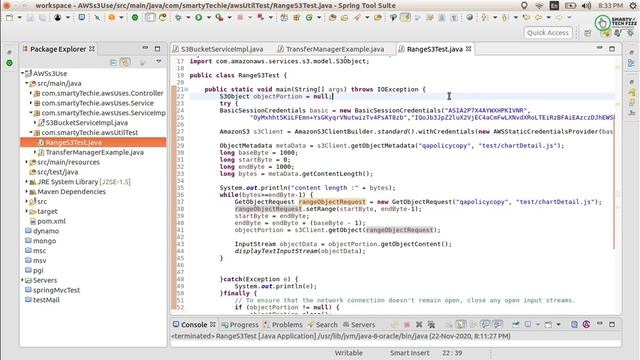Select the Console tab

pyautogui.click(x=193, y=324)
